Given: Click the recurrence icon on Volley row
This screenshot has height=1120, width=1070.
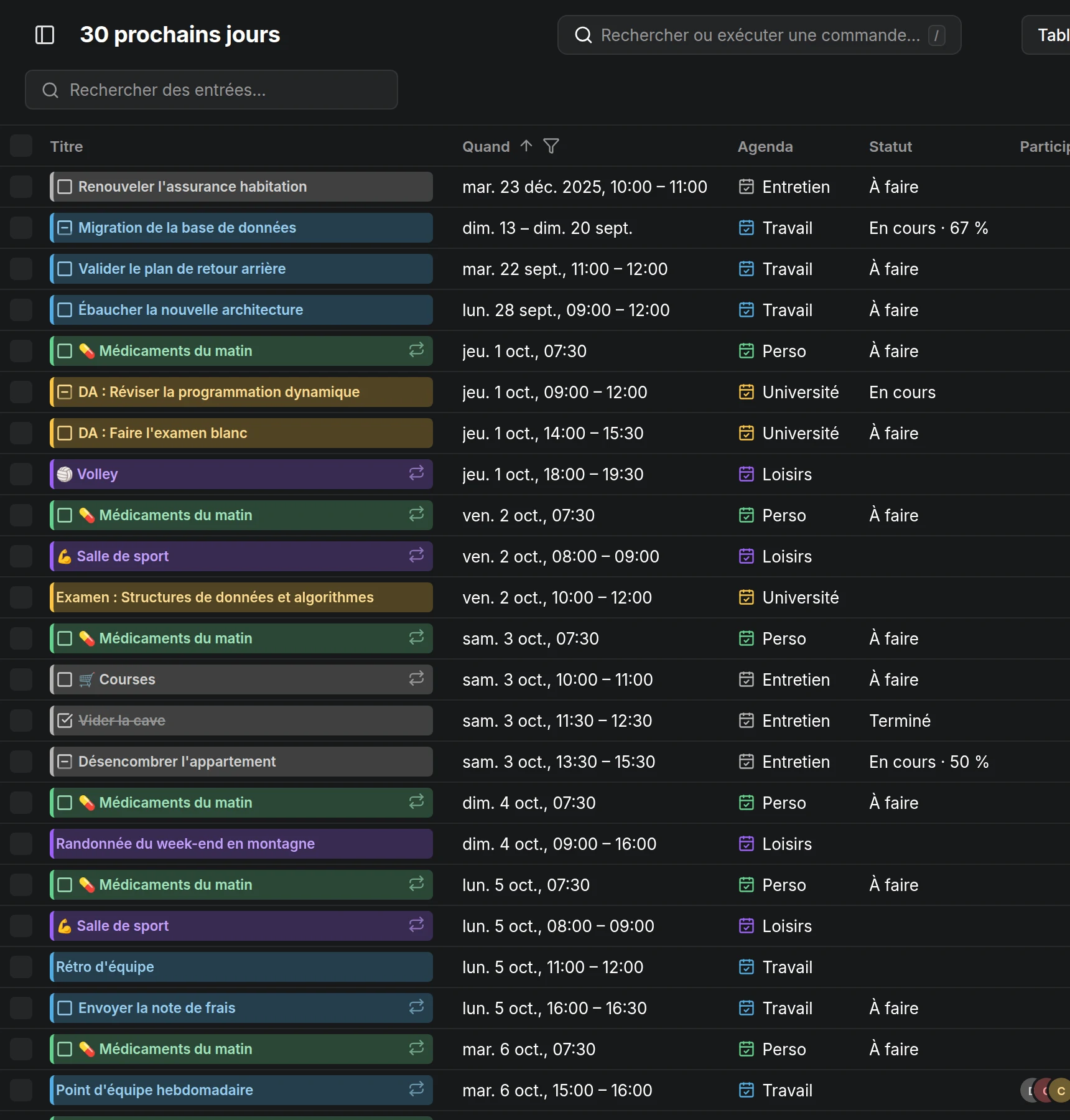Looking at the screenshot, I should [416, 474].
